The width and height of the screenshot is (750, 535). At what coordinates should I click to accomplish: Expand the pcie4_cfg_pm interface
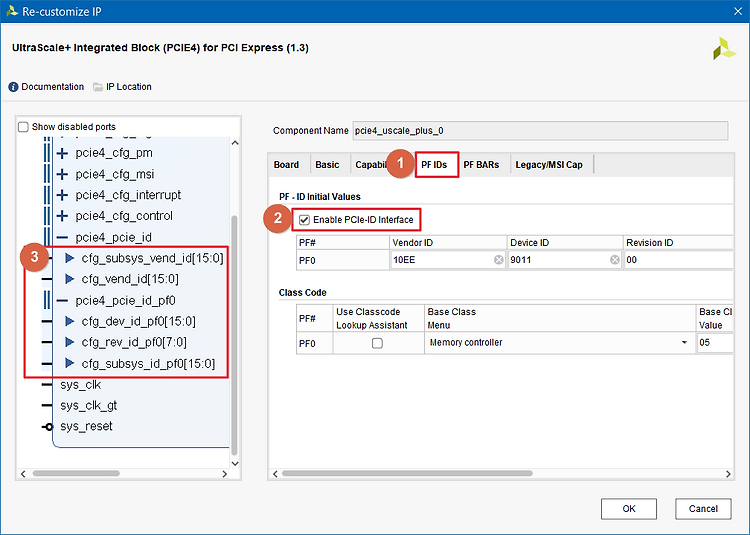pos(62,153)
